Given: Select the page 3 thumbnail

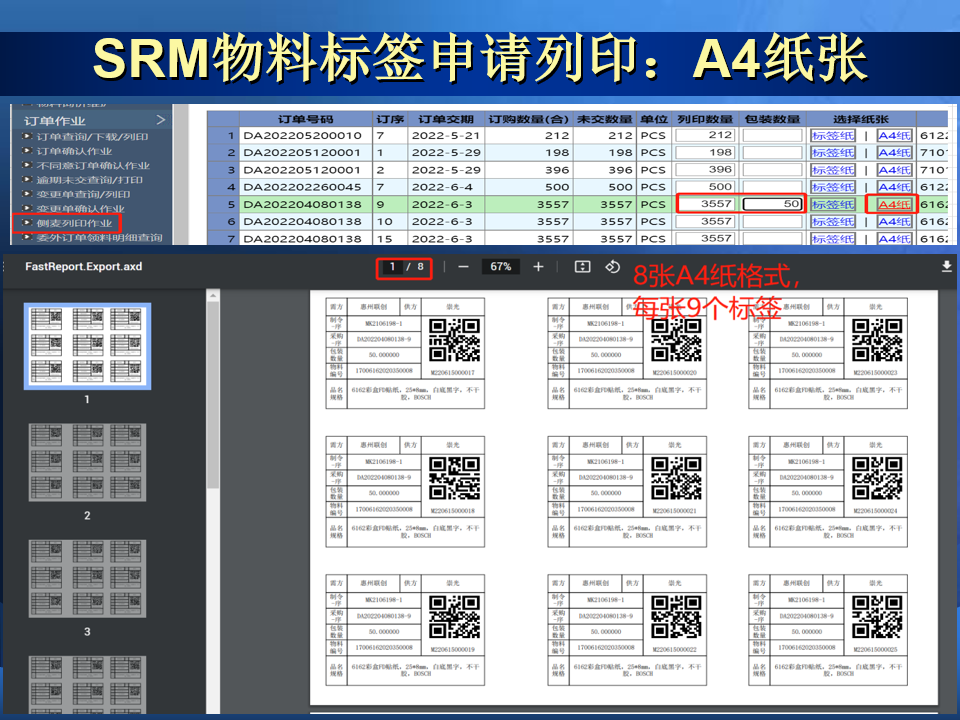Looking at the screenshot, I should (x=87, y=579).
